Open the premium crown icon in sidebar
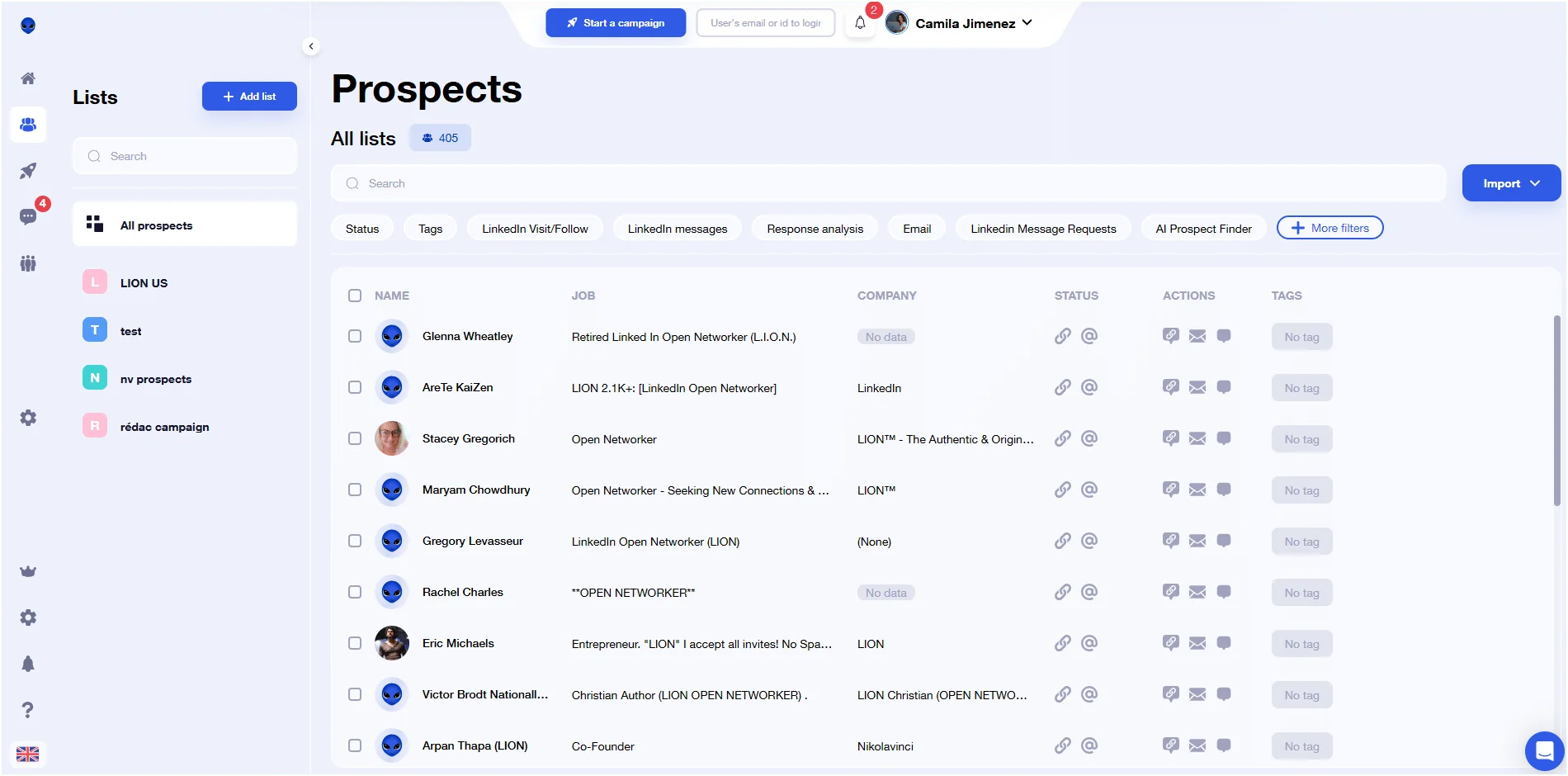 pyautogui.click(x=28, y=571)
